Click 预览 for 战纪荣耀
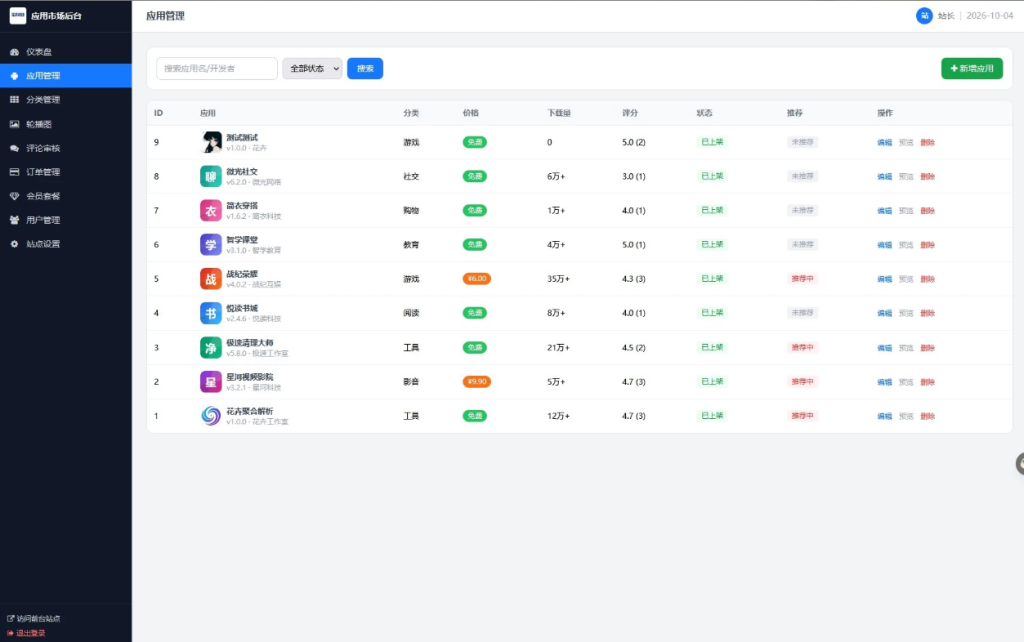 (x=906, y=279)
